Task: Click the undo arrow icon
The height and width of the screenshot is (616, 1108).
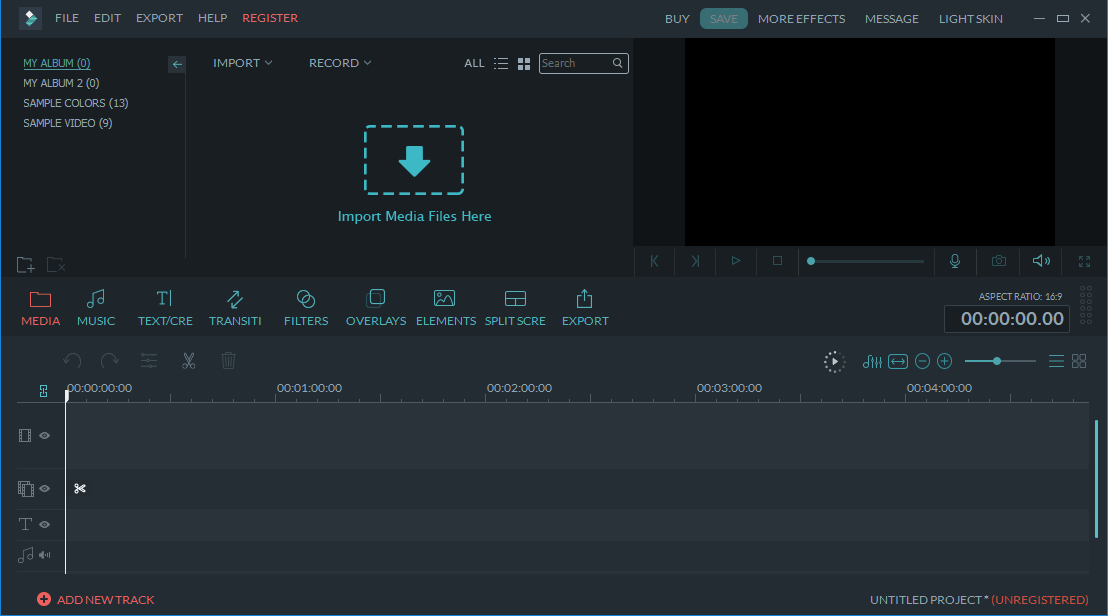Action: (72, 361)
